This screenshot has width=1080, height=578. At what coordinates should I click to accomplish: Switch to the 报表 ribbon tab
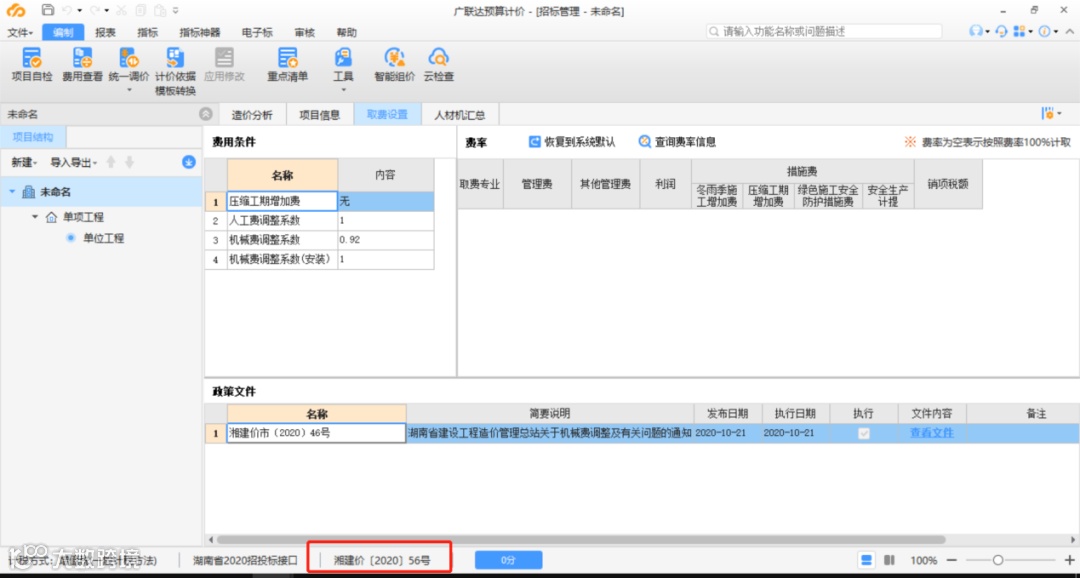tap(105, 32)
